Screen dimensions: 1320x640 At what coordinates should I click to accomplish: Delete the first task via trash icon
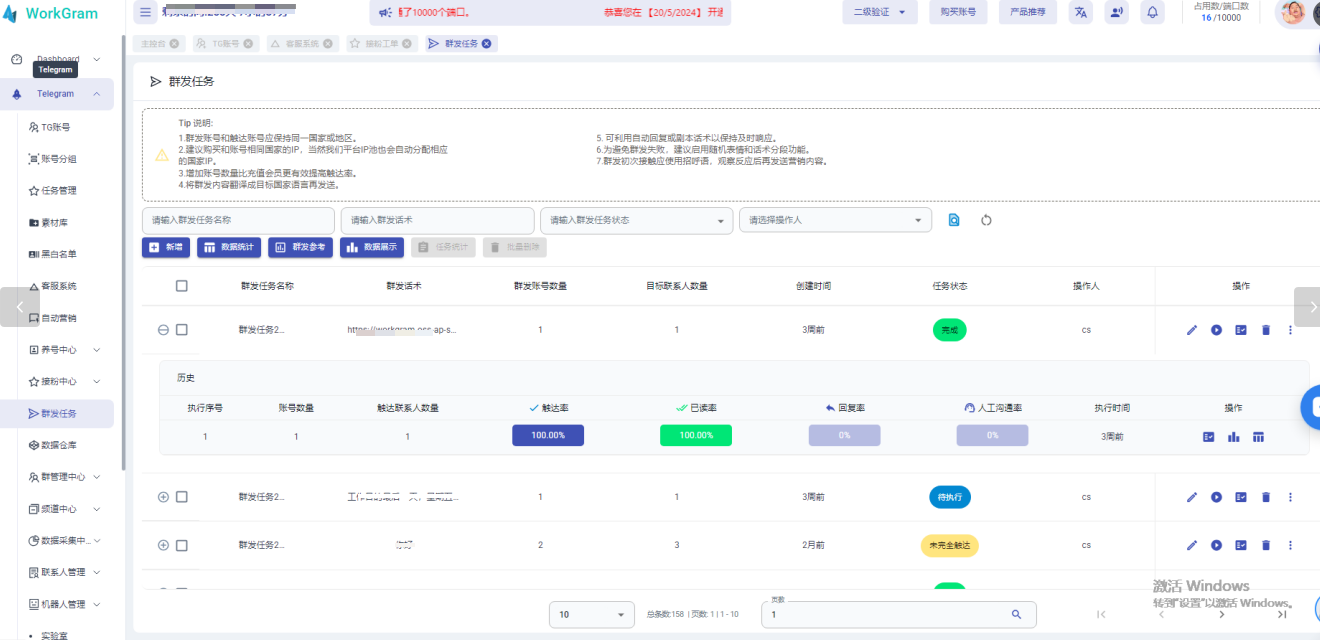pos(1265,329)
